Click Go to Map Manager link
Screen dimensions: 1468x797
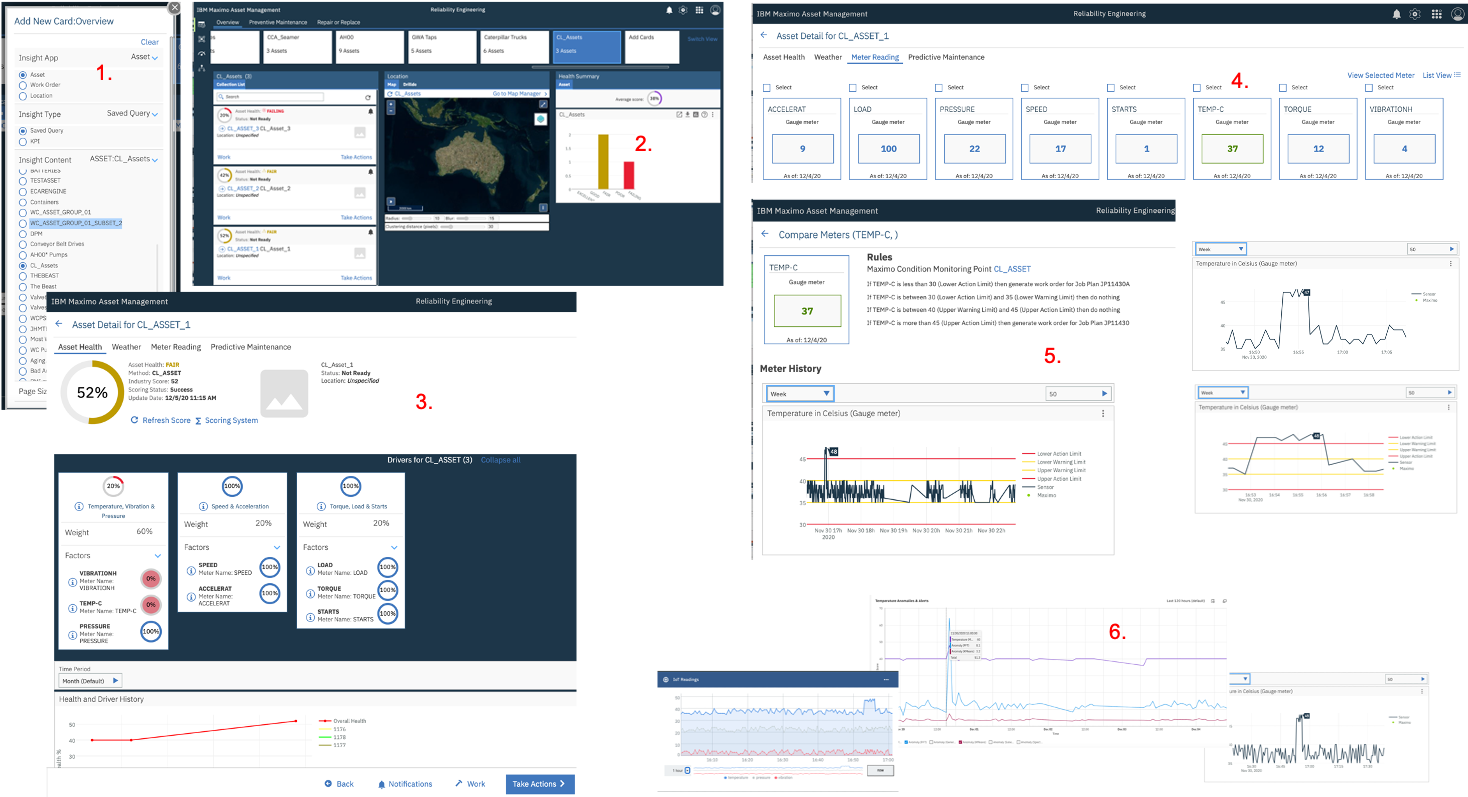[x=518, y=93]
